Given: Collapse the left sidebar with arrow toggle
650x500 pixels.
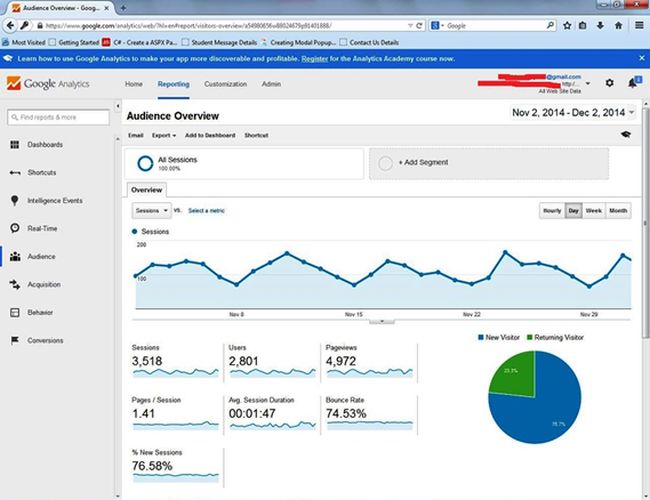Looking at the screenshot, I should pyautogui.click(x=118, y=107).
